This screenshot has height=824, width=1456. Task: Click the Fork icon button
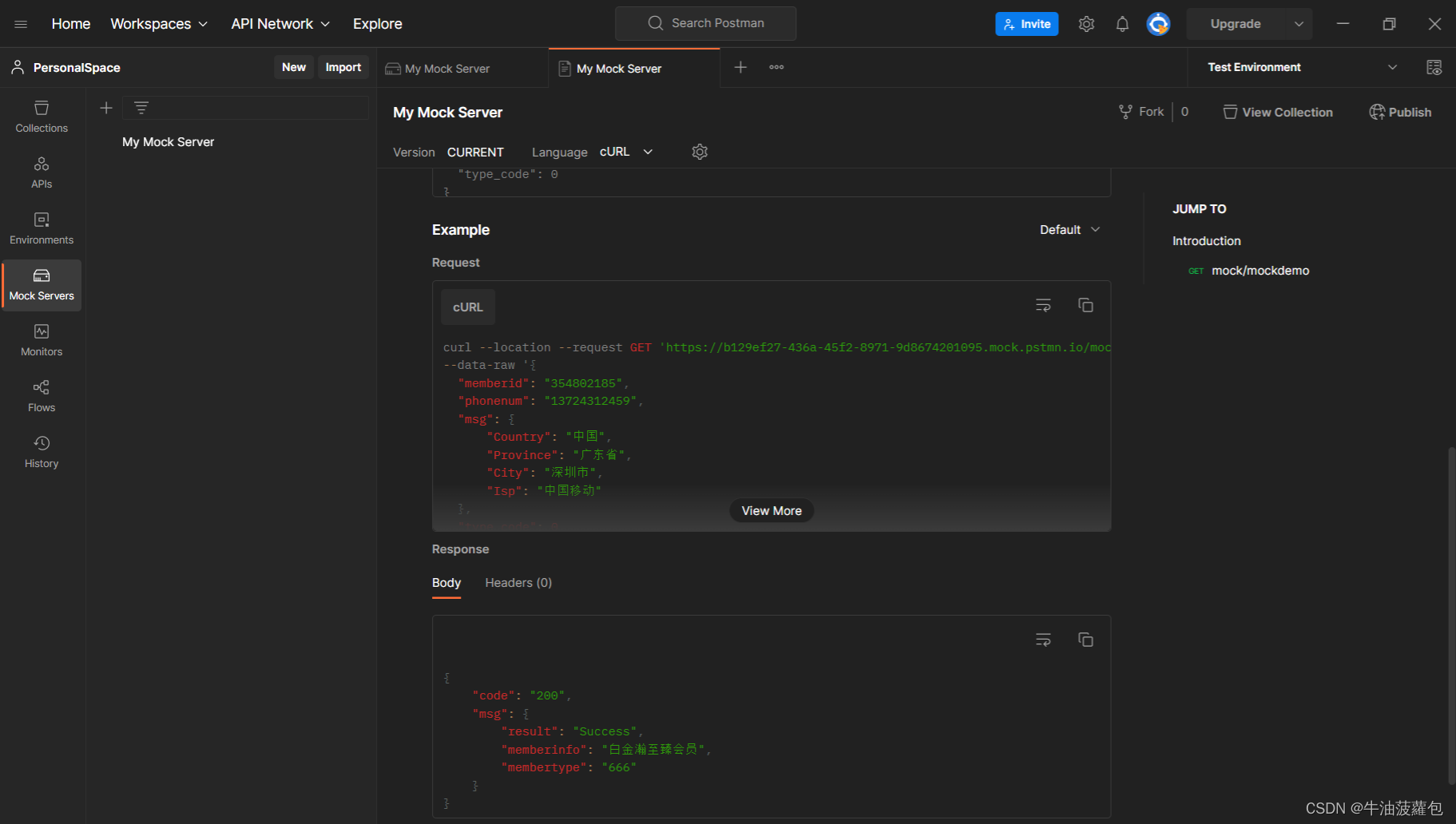tap(1142, 112)
